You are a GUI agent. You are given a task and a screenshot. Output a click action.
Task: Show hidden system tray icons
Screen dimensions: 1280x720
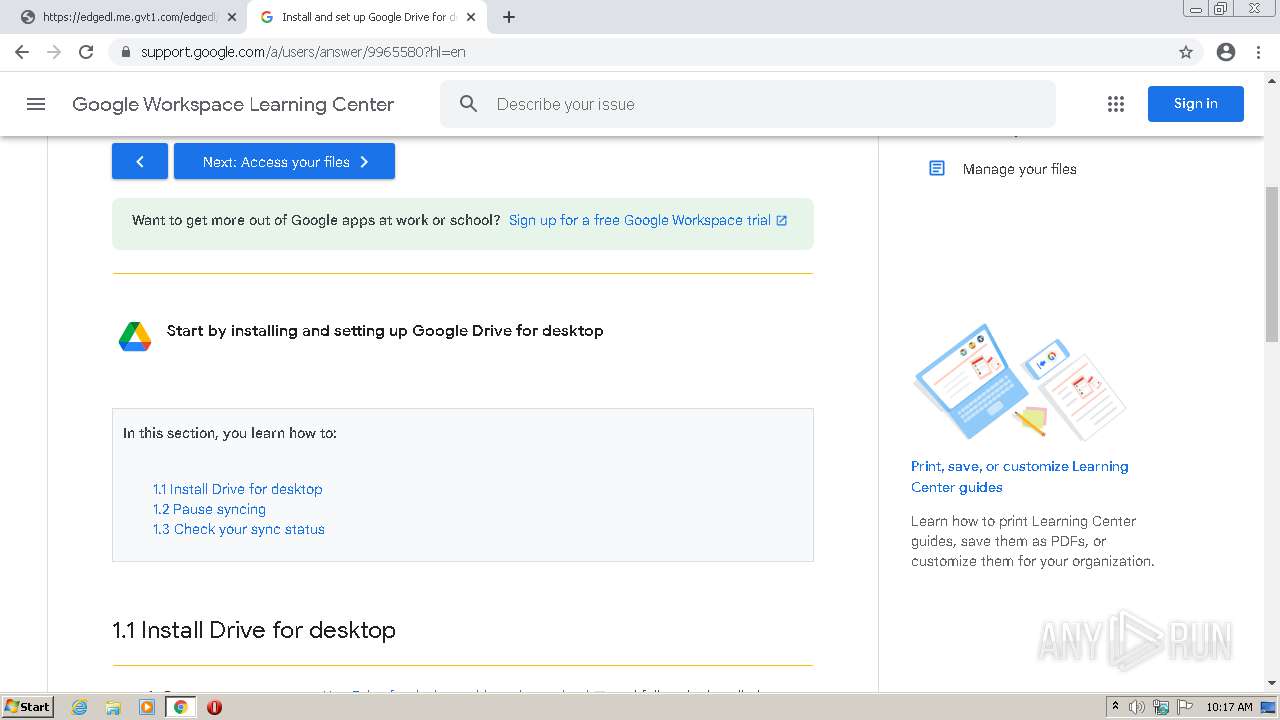tap(1115, 707)
